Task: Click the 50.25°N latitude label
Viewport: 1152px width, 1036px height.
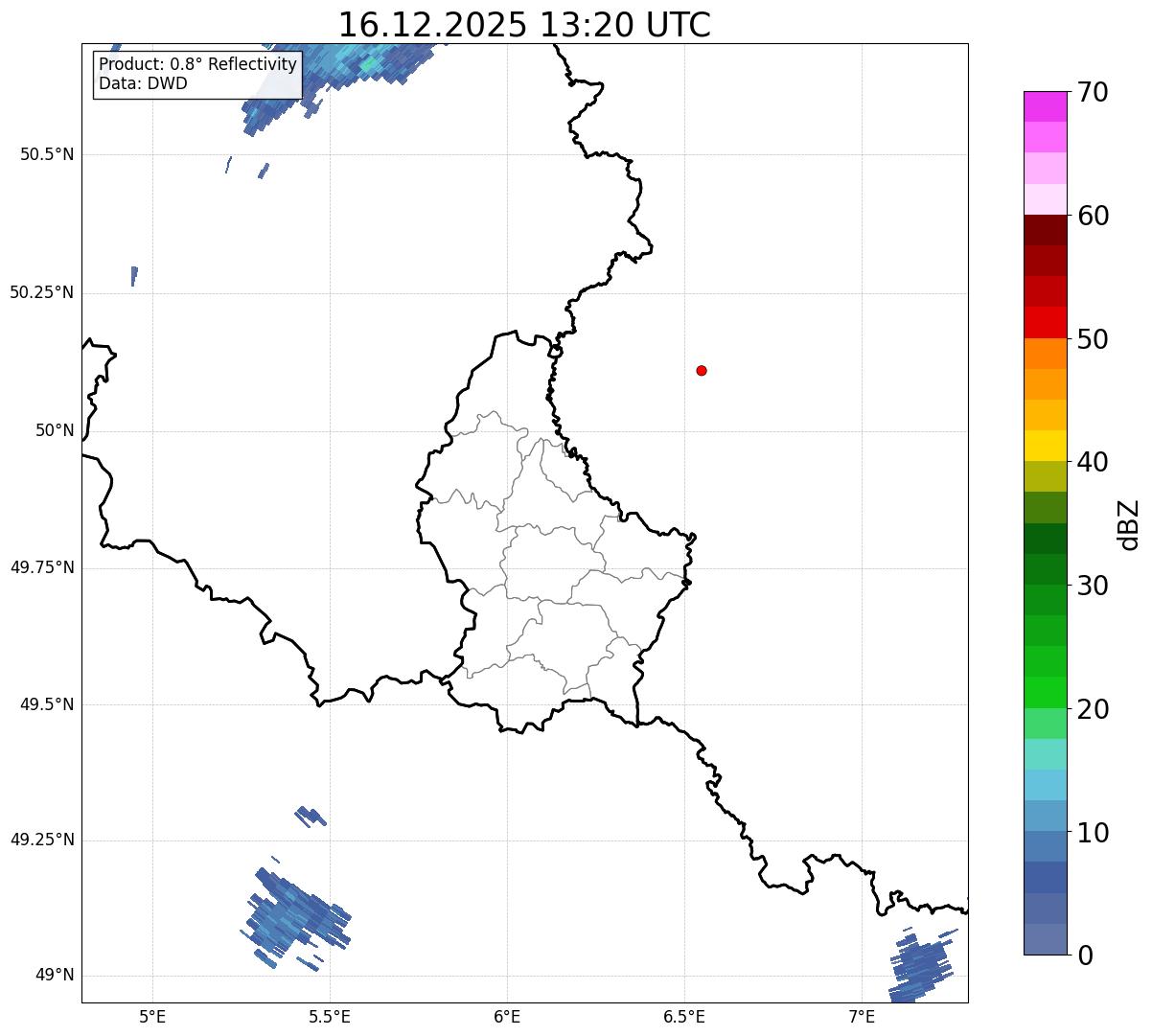Action: coord(42,292)
